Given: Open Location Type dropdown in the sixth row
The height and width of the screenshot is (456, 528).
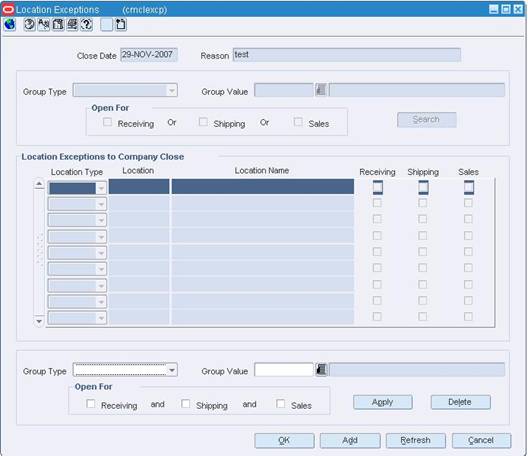Looking at the screenshot, I should (101, 269).
